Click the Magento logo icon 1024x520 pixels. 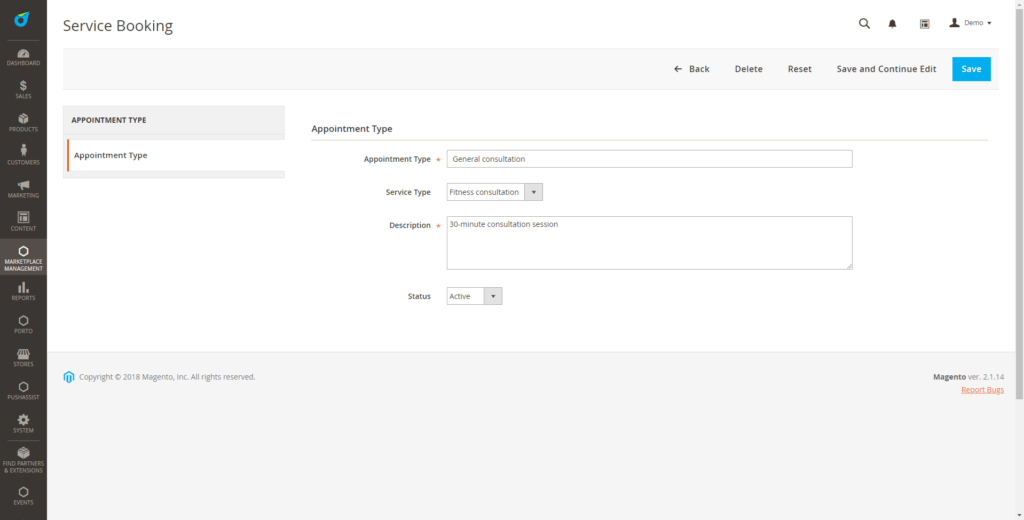pos(22,19)
